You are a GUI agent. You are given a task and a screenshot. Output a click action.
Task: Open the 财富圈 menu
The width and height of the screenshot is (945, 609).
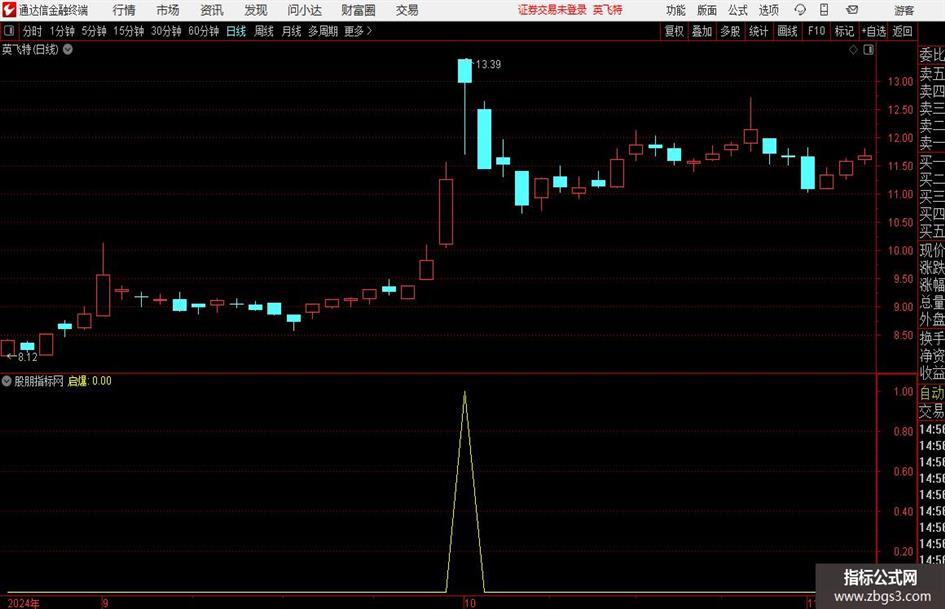[x=358, y=10]
